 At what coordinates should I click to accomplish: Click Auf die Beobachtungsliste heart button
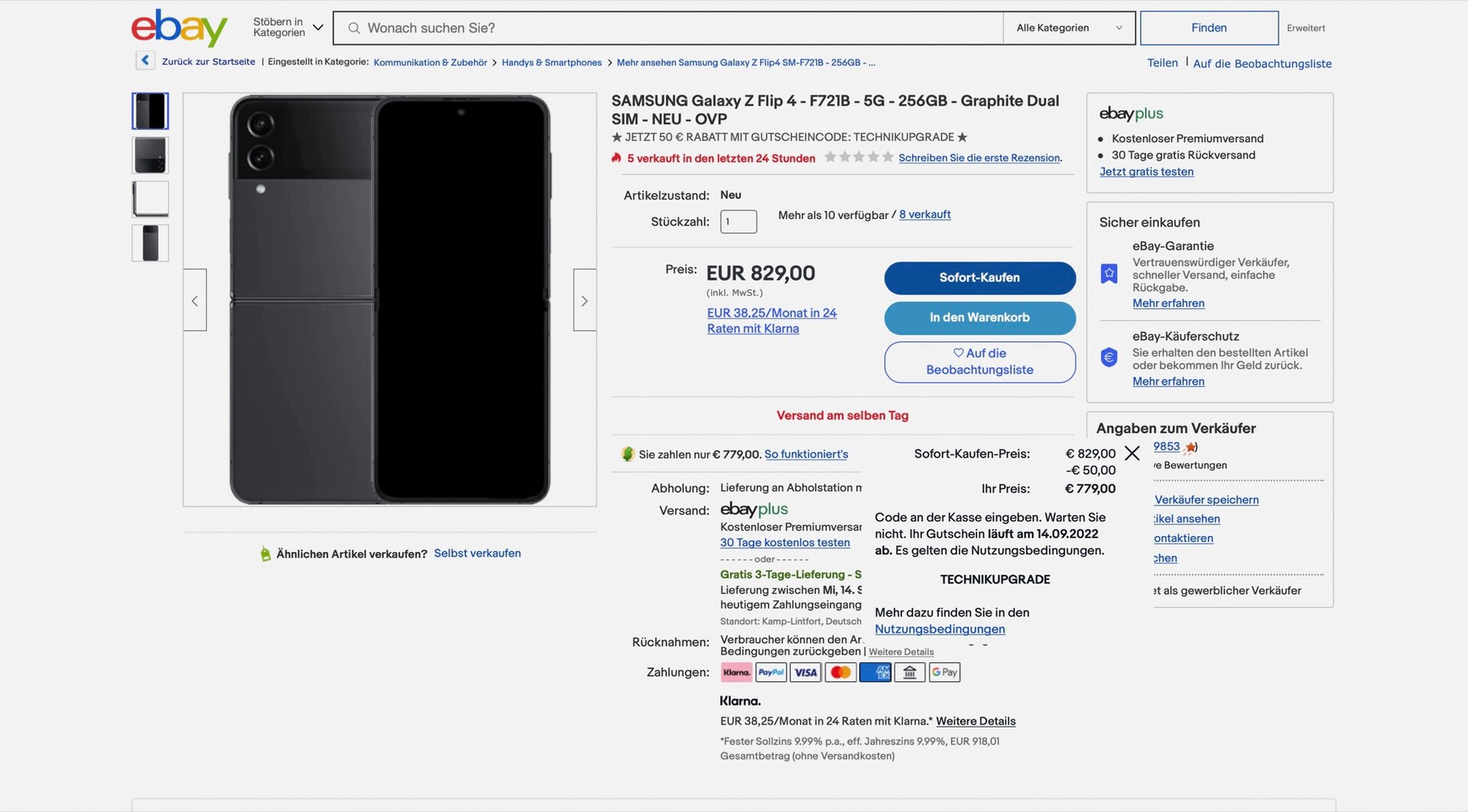(x=979, y=362)
